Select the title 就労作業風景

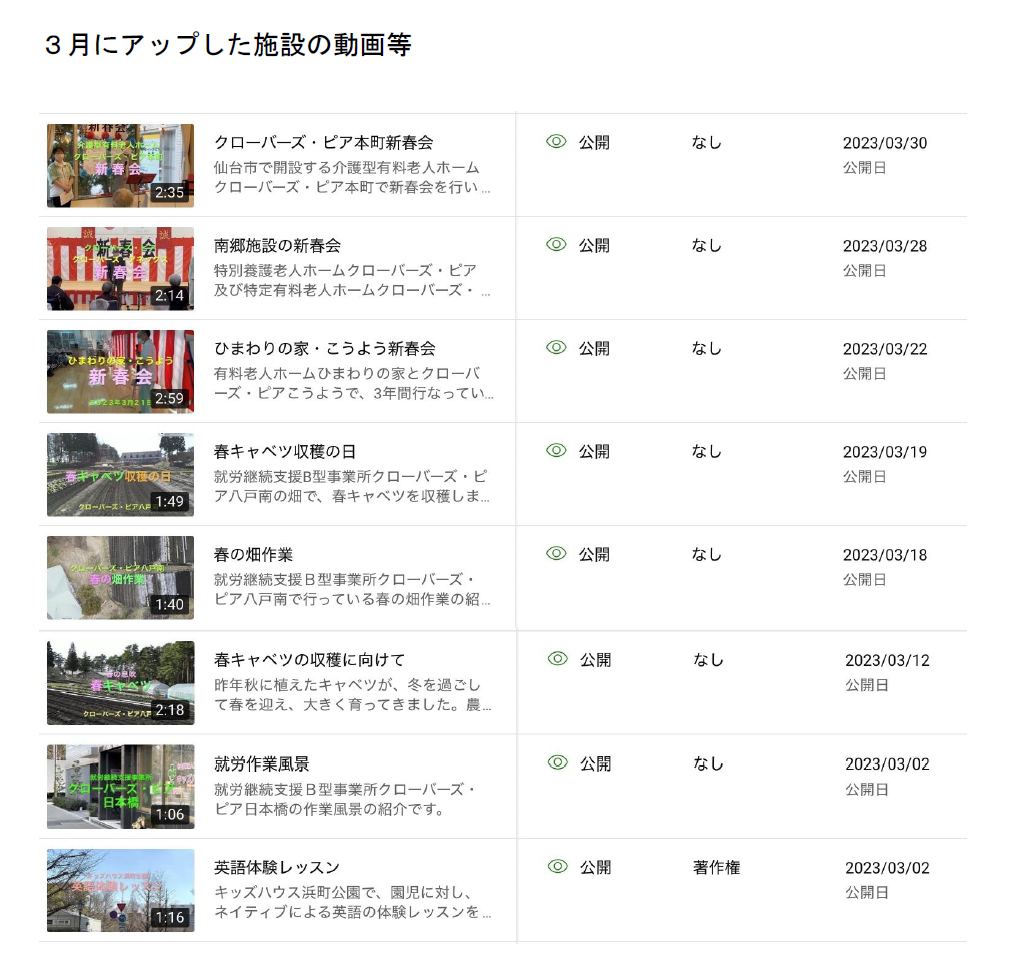(x=261, y=764)
